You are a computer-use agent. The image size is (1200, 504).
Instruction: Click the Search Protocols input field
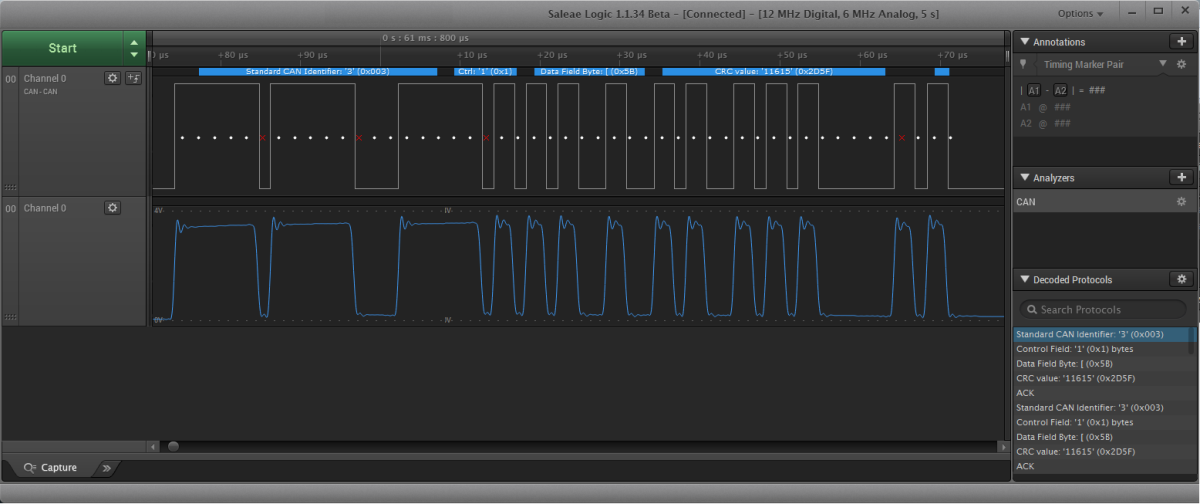1104,310
